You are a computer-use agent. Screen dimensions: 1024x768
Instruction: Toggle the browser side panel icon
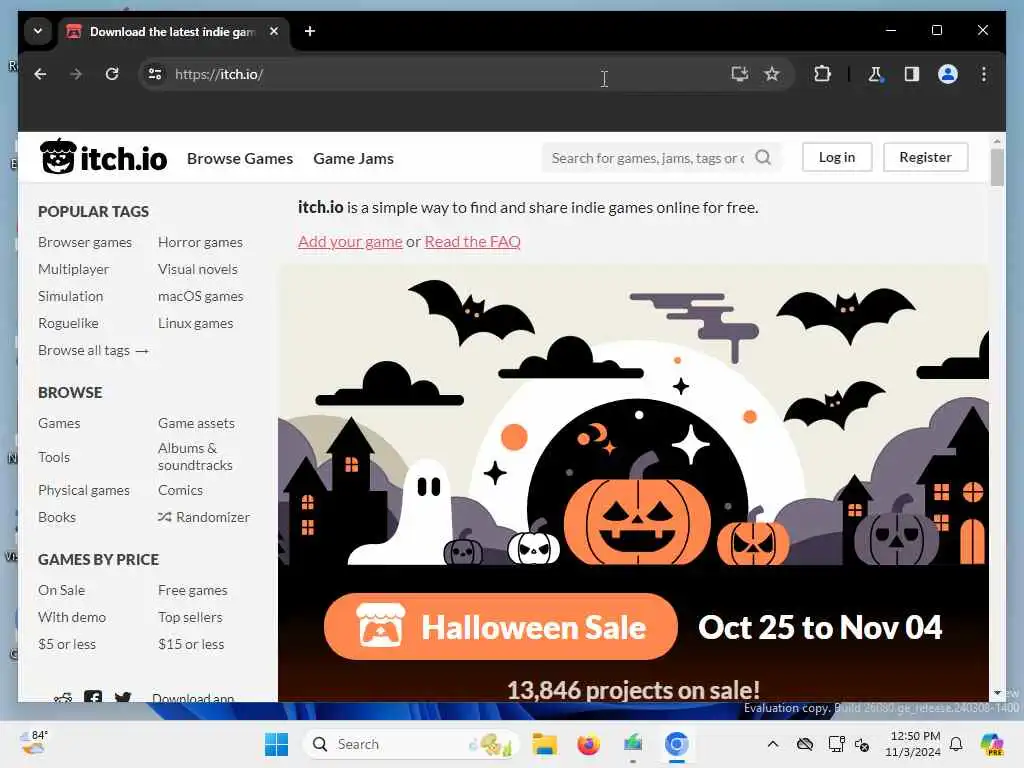(x=912, y=74)
